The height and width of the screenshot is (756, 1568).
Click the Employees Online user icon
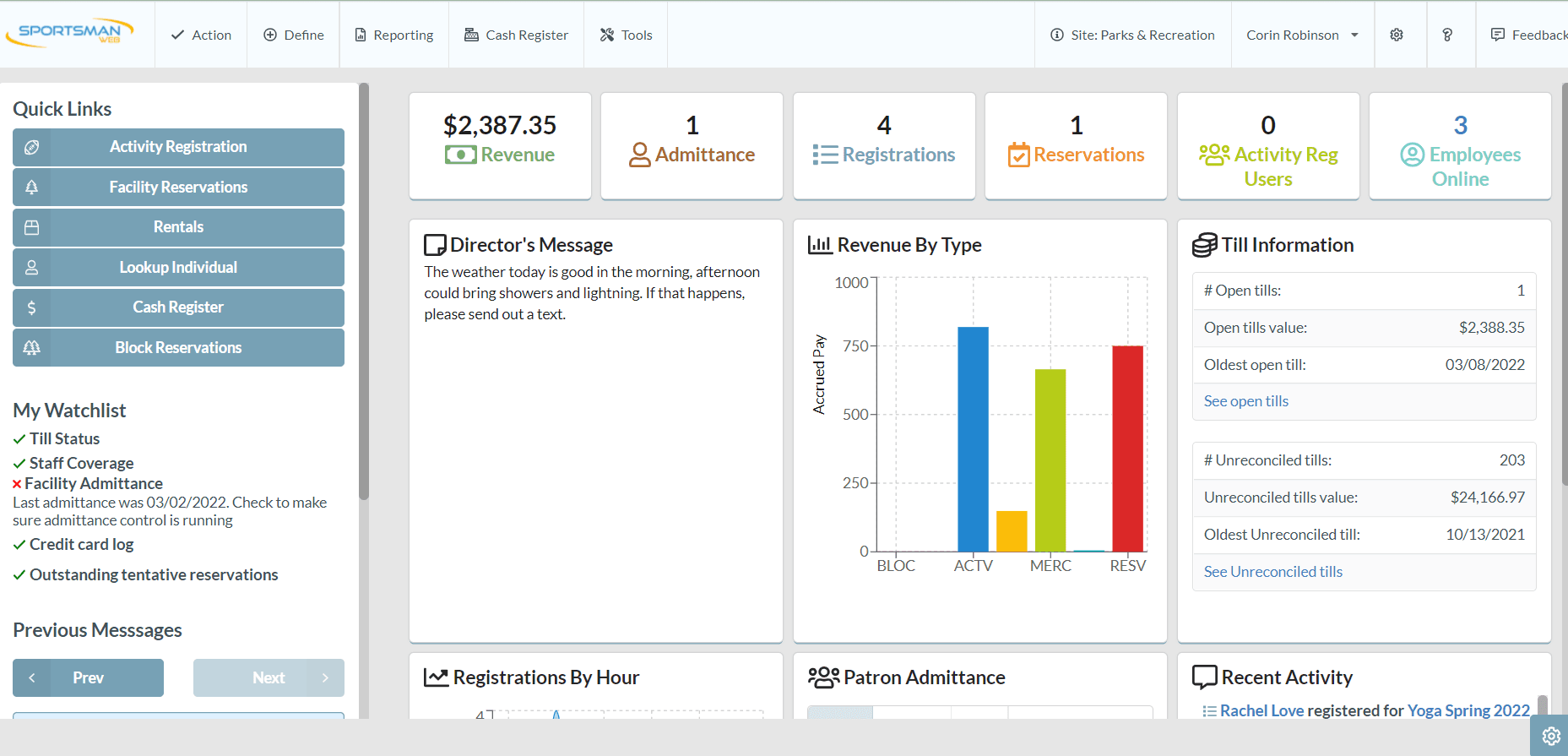[1412, 155]
